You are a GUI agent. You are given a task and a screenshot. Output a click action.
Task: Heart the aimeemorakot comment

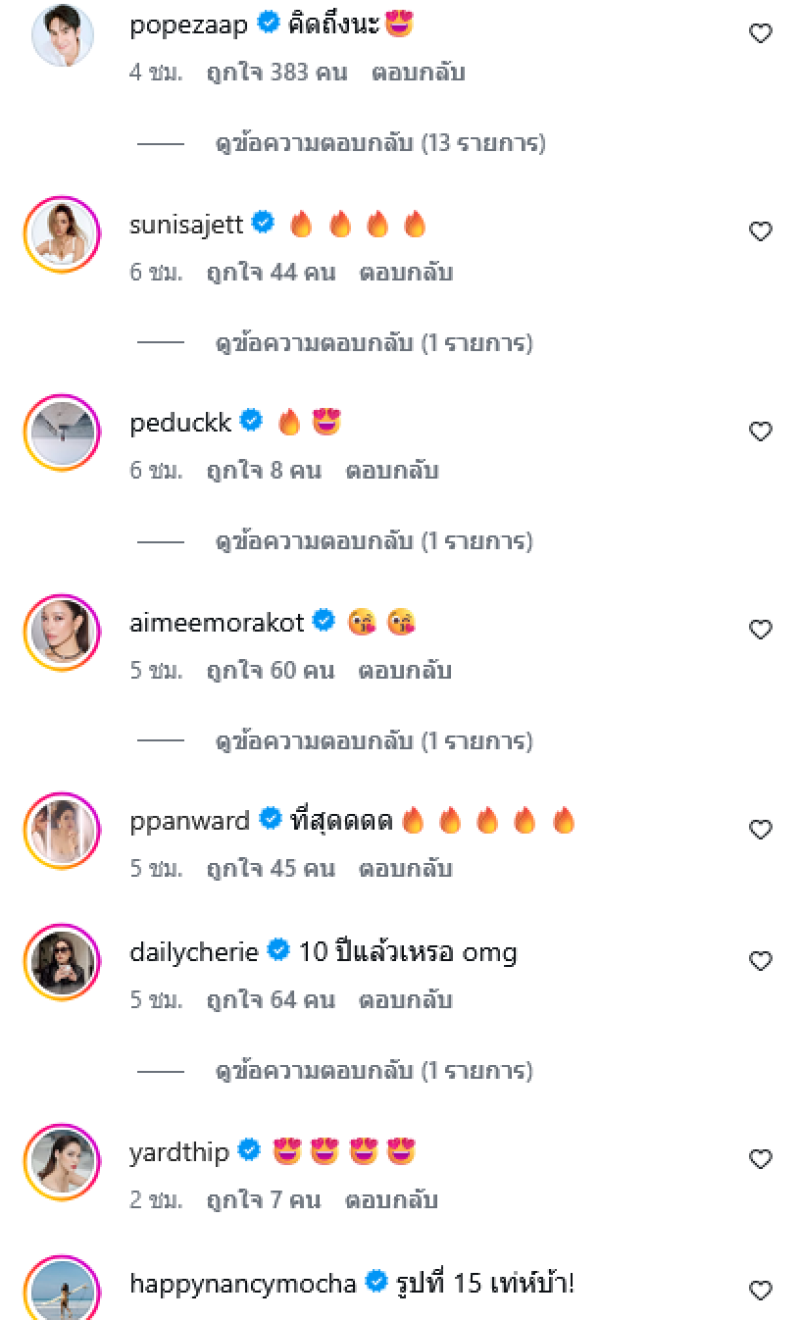point(761,630)
